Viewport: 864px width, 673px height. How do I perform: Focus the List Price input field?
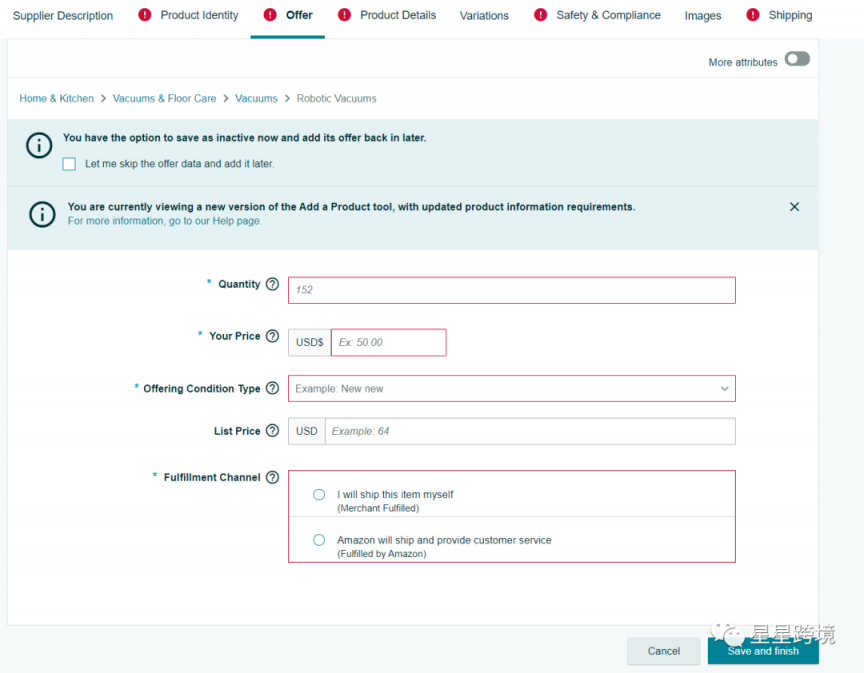(530, 431)
